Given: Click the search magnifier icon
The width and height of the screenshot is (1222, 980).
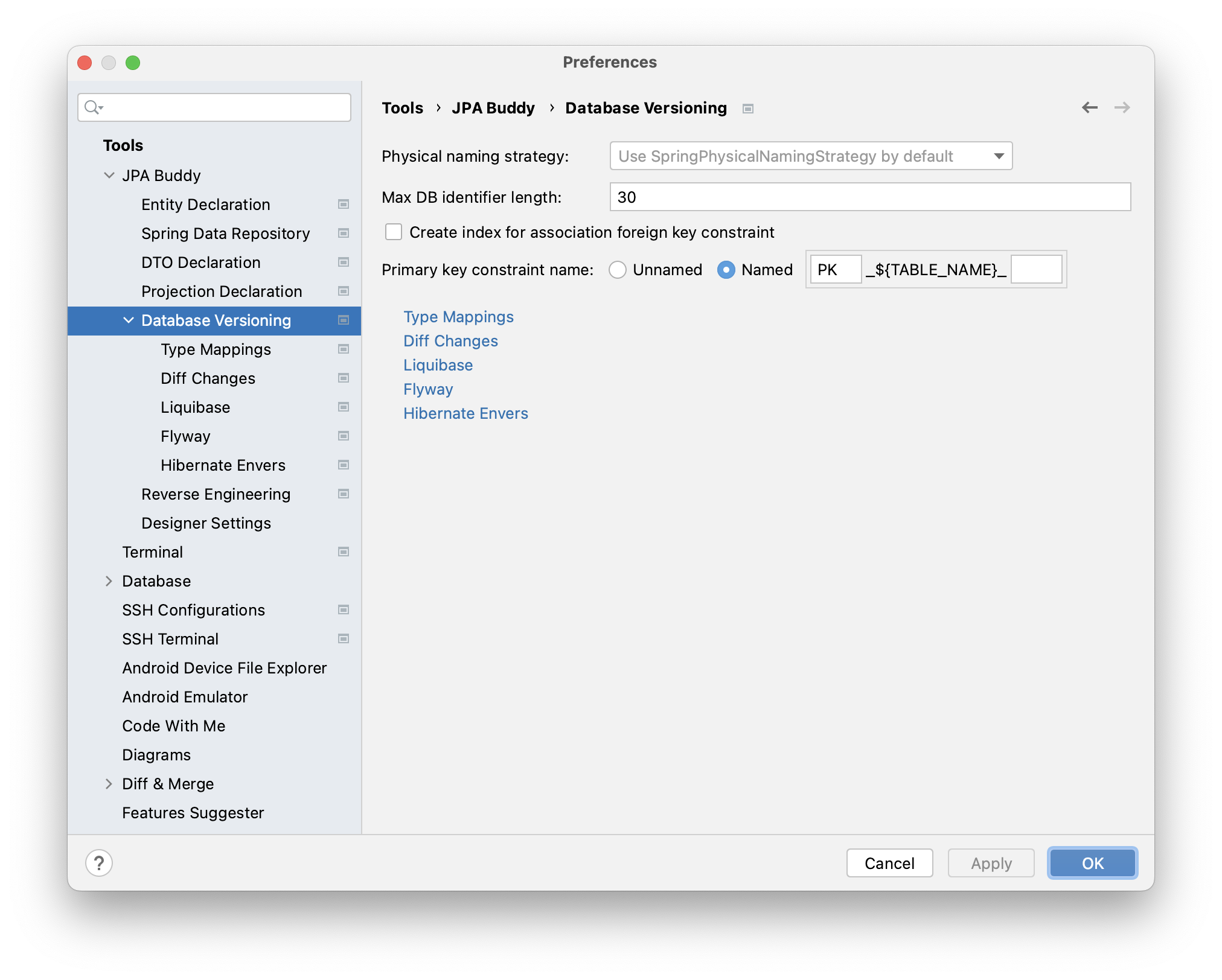Looking at the screenshot, I should (92, 107).
